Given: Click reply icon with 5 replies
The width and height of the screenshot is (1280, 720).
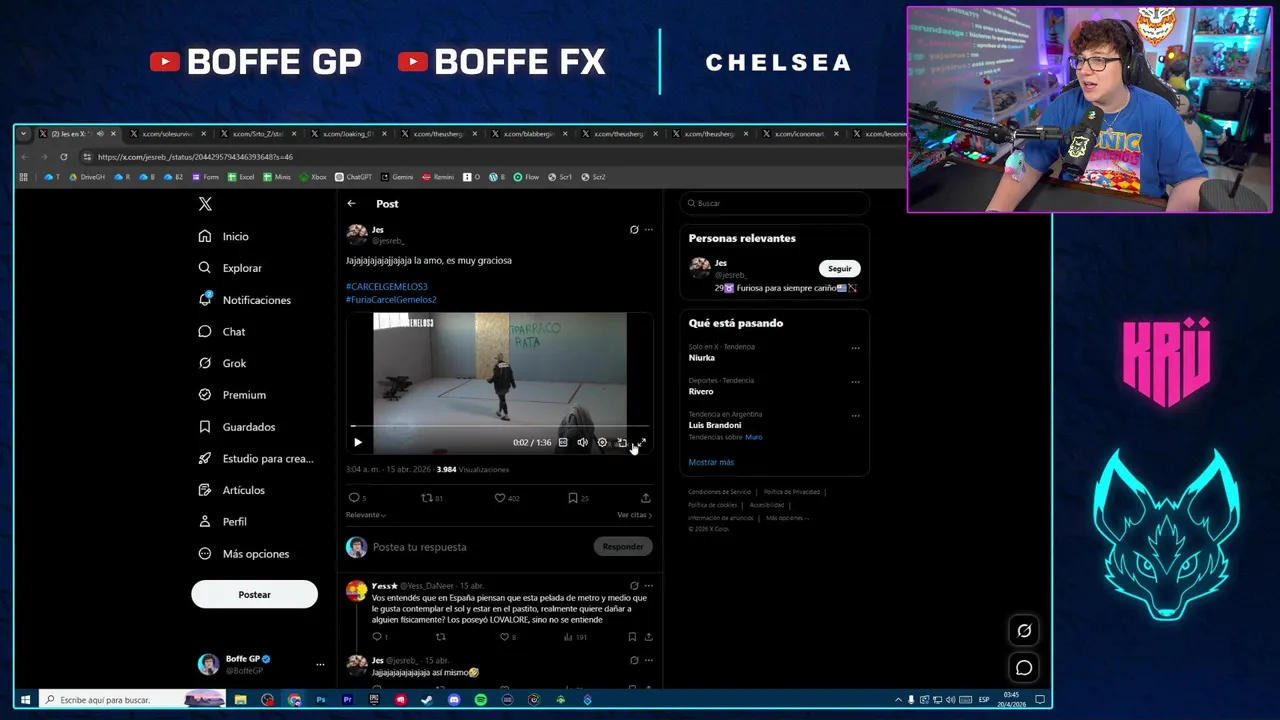Looking at the screenshot, I should click(x=357, y=498).
